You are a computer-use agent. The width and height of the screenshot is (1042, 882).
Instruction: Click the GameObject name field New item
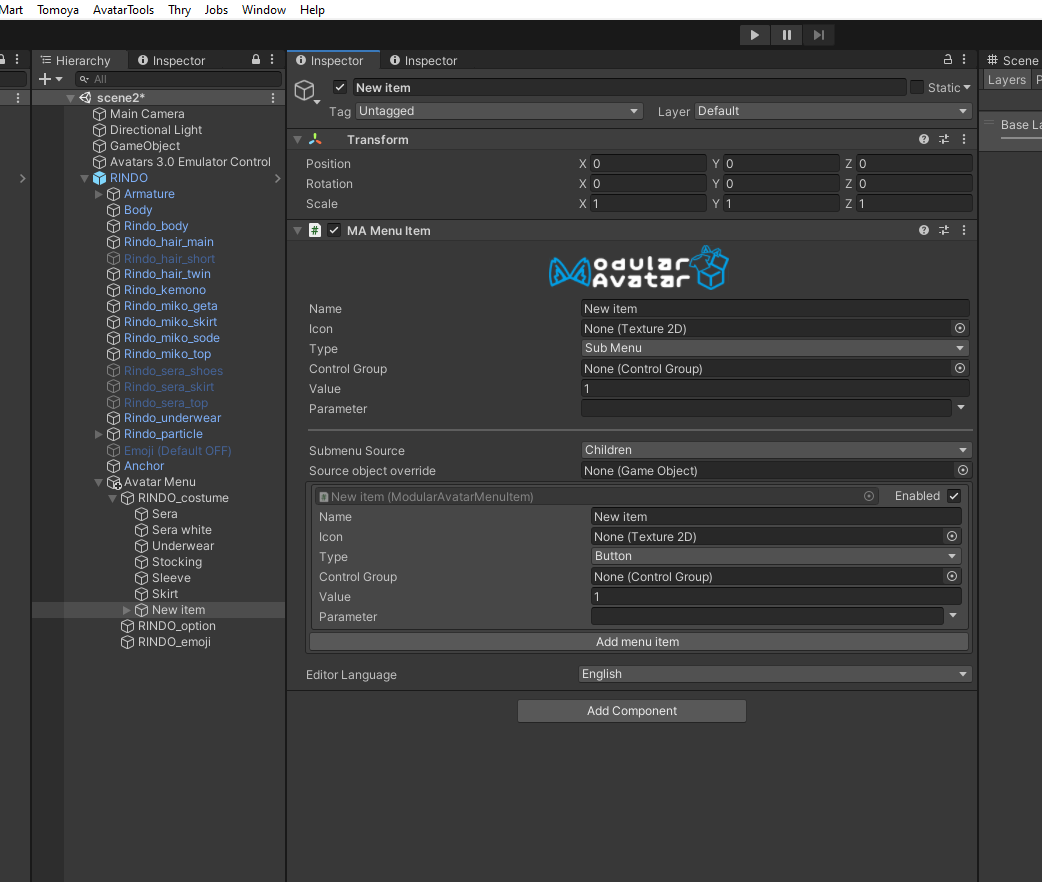pos(629,87)
